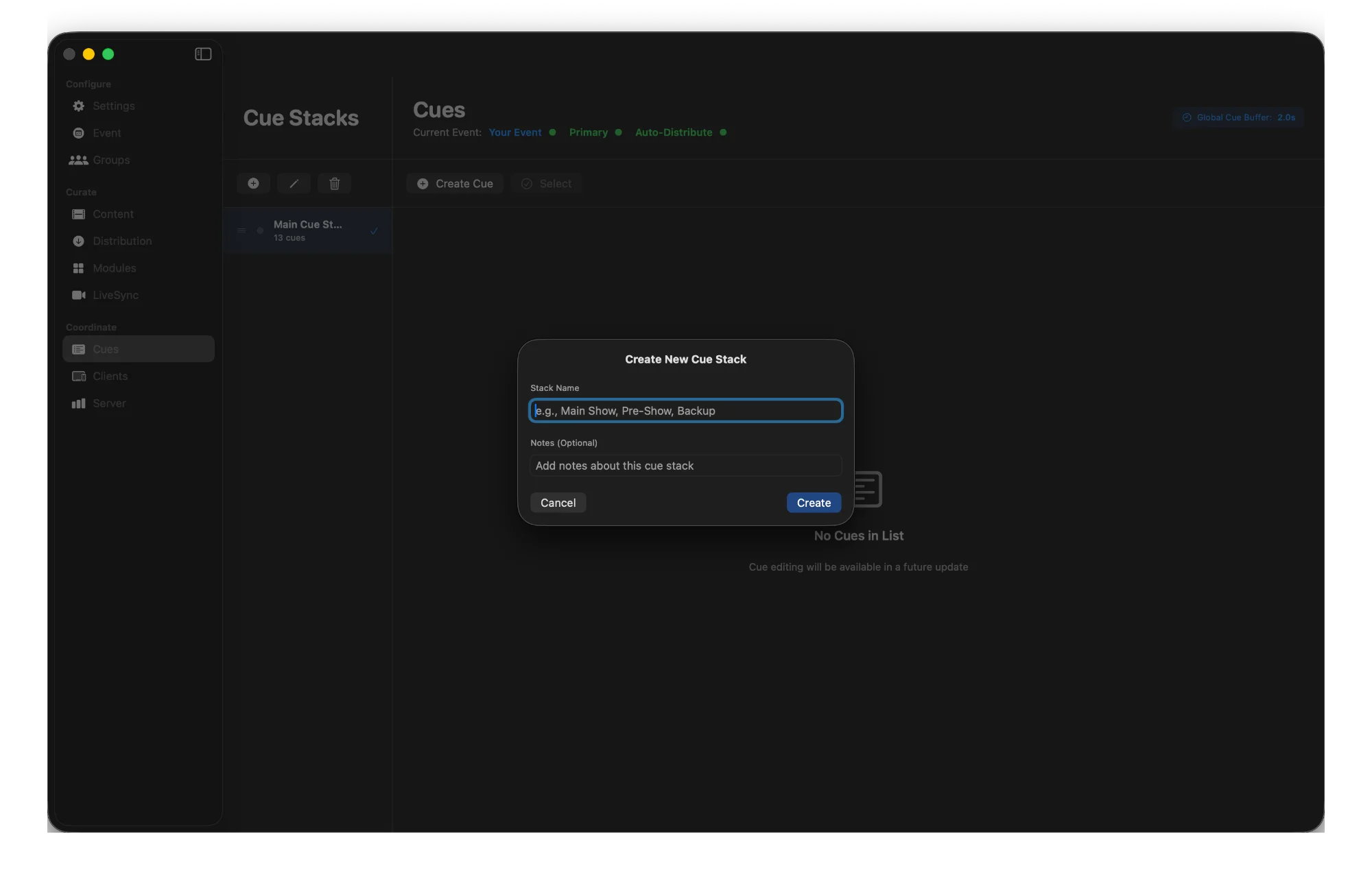Select the Settings gear icon

[78, 106]
